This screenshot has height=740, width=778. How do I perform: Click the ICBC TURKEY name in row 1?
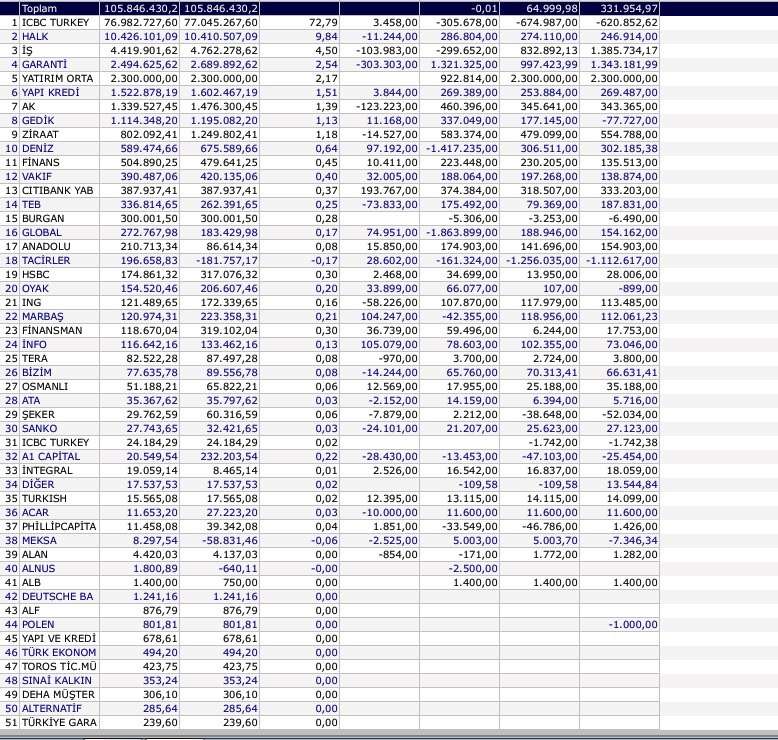[56, 22]
